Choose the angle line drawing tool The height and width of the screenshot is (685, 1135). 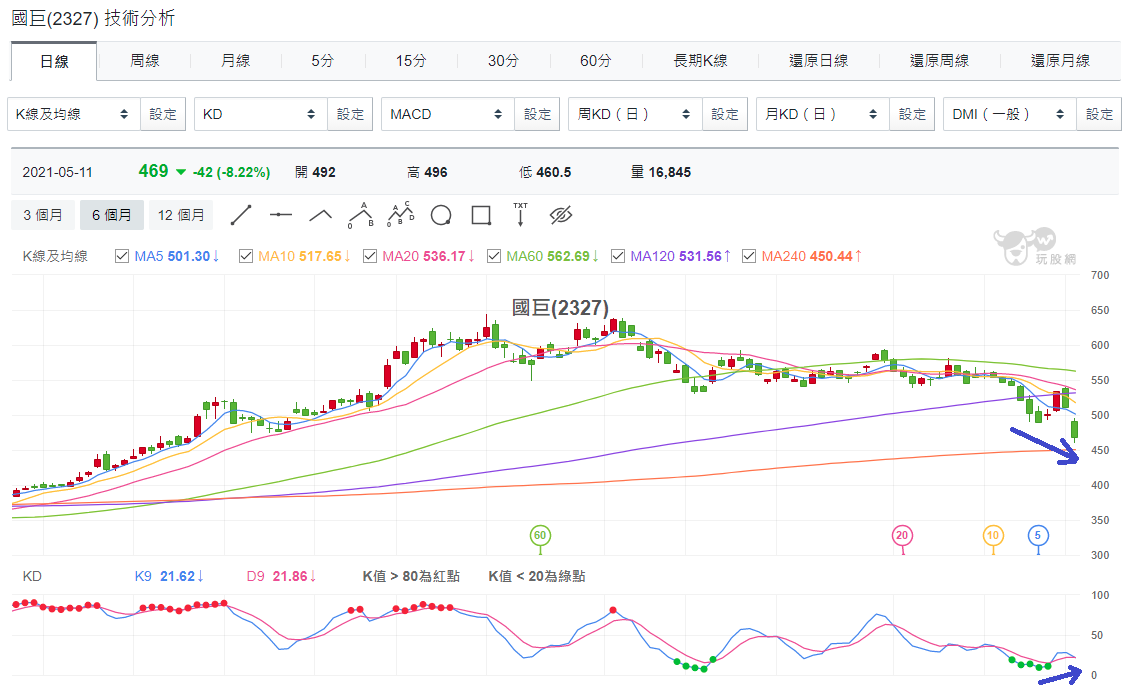[321, 215]
